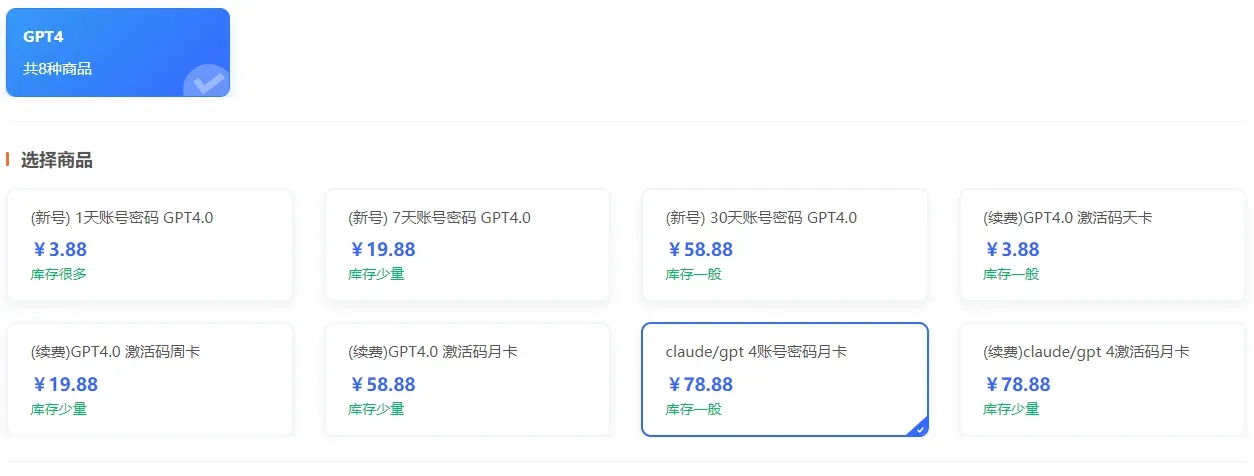Click the ¥19.88 price on 7天账号密码 card

click(382, 249)
